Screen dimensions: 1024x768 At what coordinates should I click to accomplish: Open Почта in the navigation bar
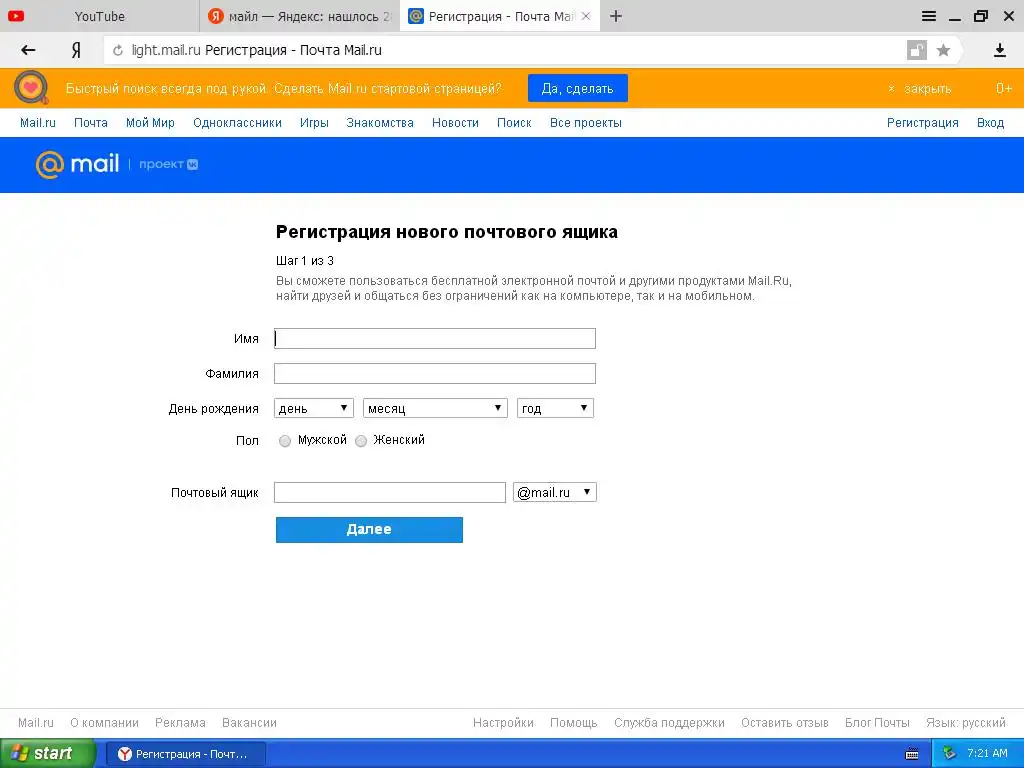91,123
